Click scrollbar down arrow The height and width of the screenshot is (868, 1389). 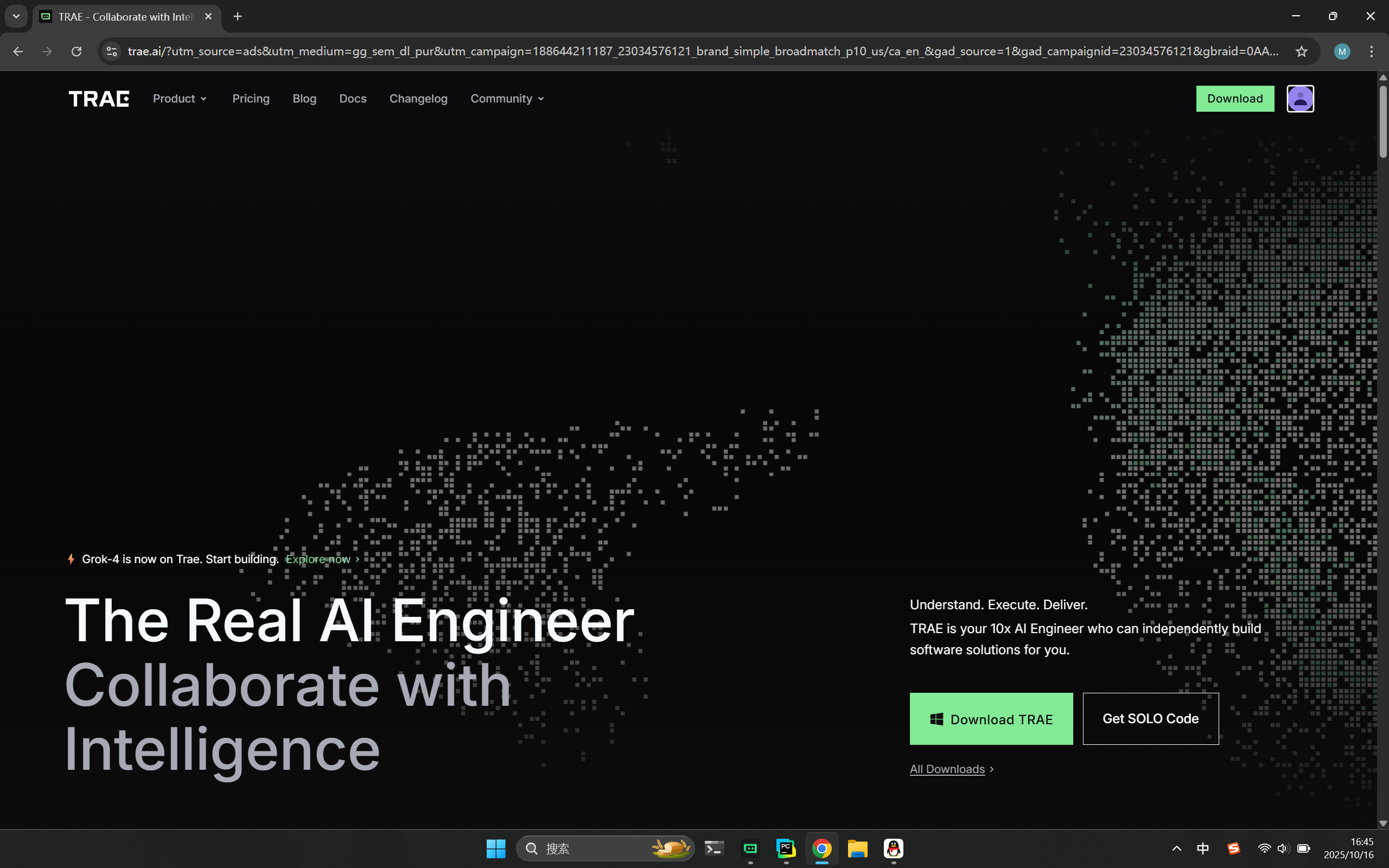coord(1382,823)
